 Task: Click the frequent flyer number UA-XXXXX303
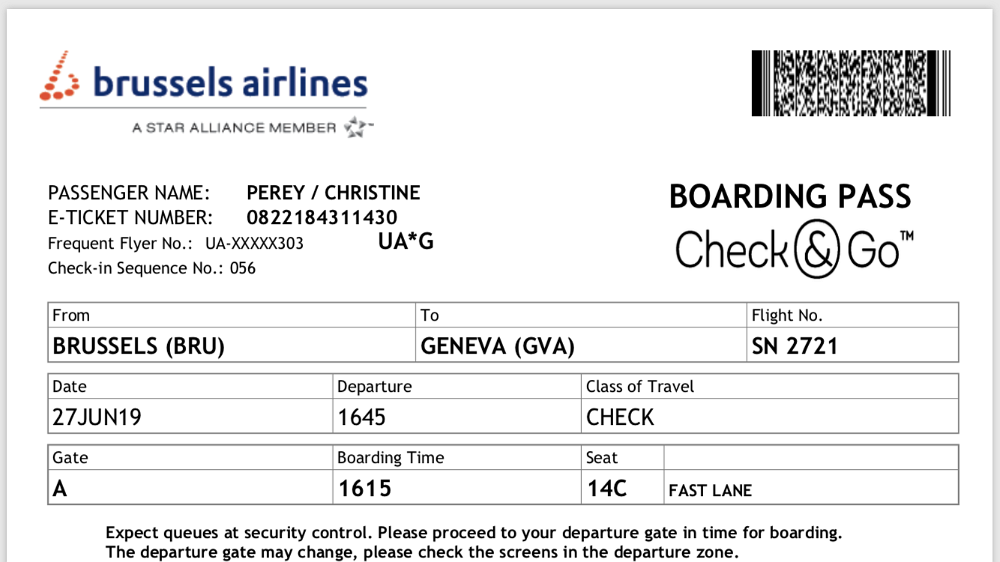point(254,243)
